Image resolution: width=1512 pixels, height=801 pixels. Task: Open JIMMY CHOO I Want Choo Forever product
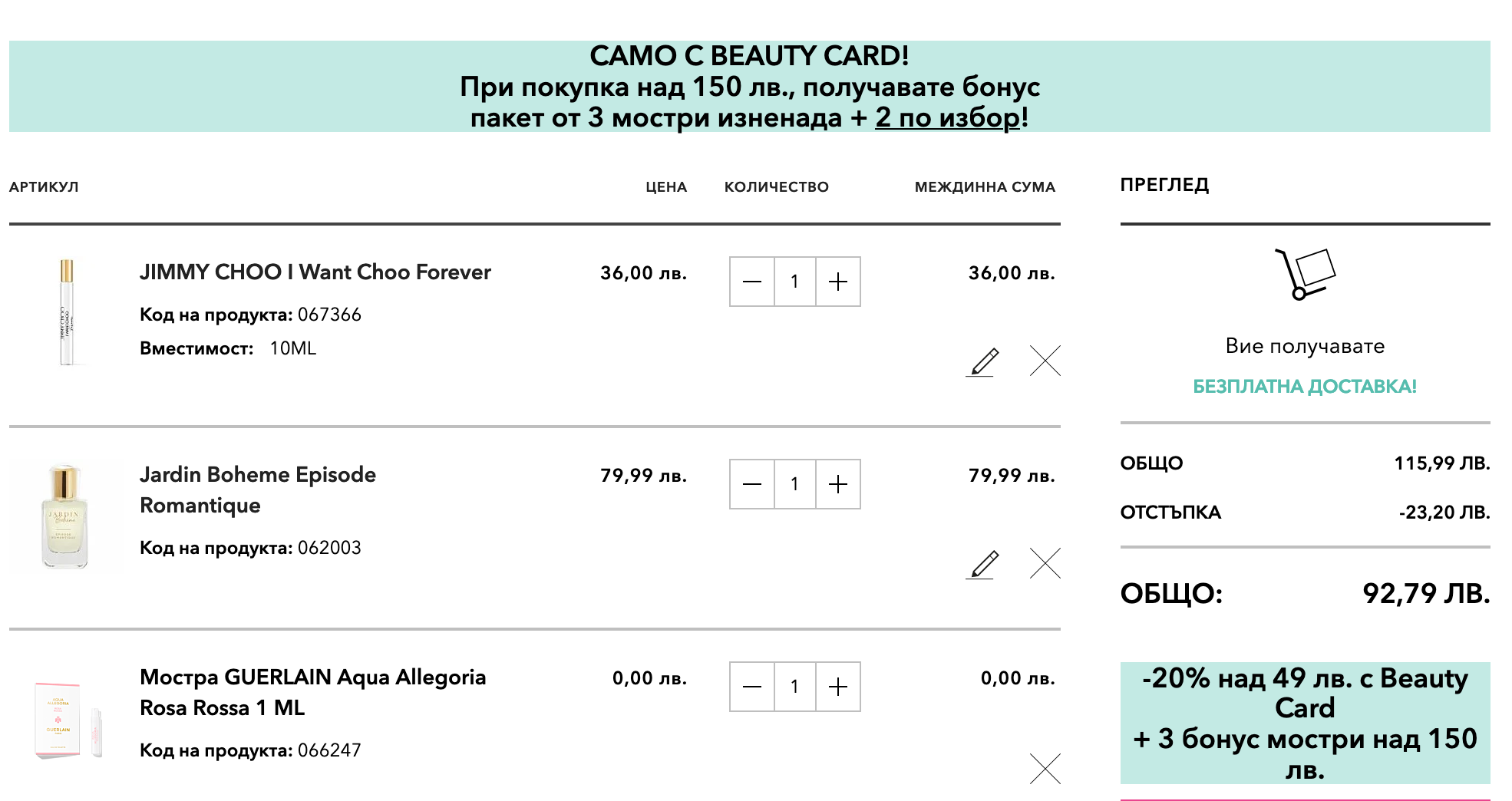315,272
